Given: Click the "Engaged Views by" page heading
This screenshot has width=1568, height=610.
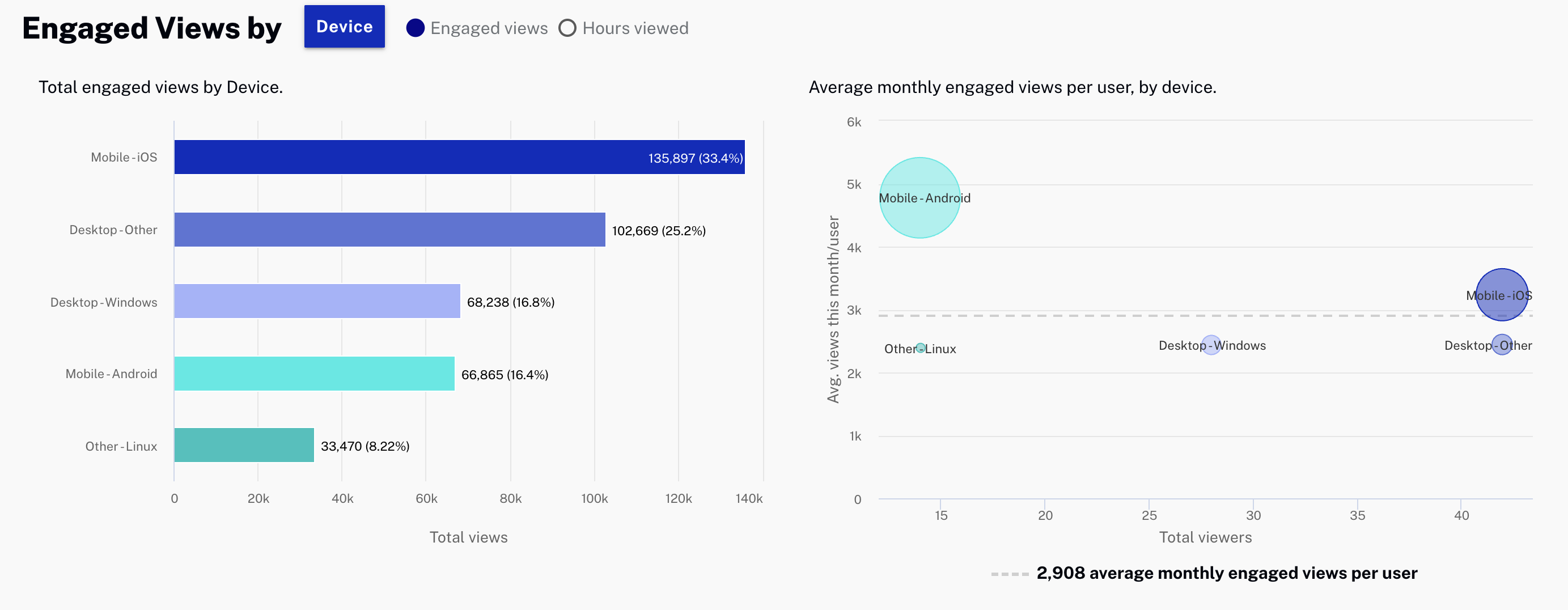Looking at the screenshot, I should (x=151, y=26).
